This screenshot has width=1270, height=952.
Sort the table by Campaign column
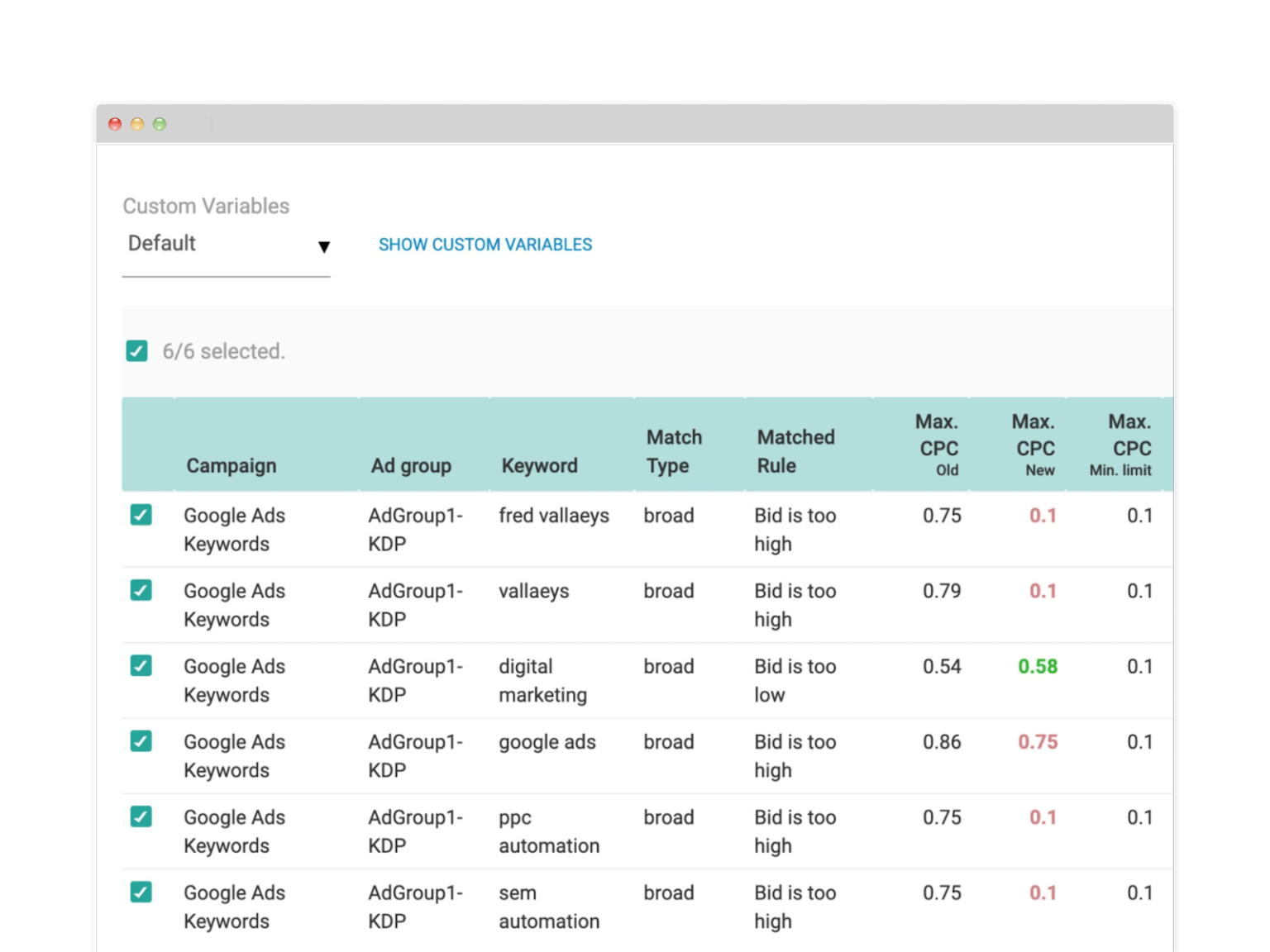[232, 465]
